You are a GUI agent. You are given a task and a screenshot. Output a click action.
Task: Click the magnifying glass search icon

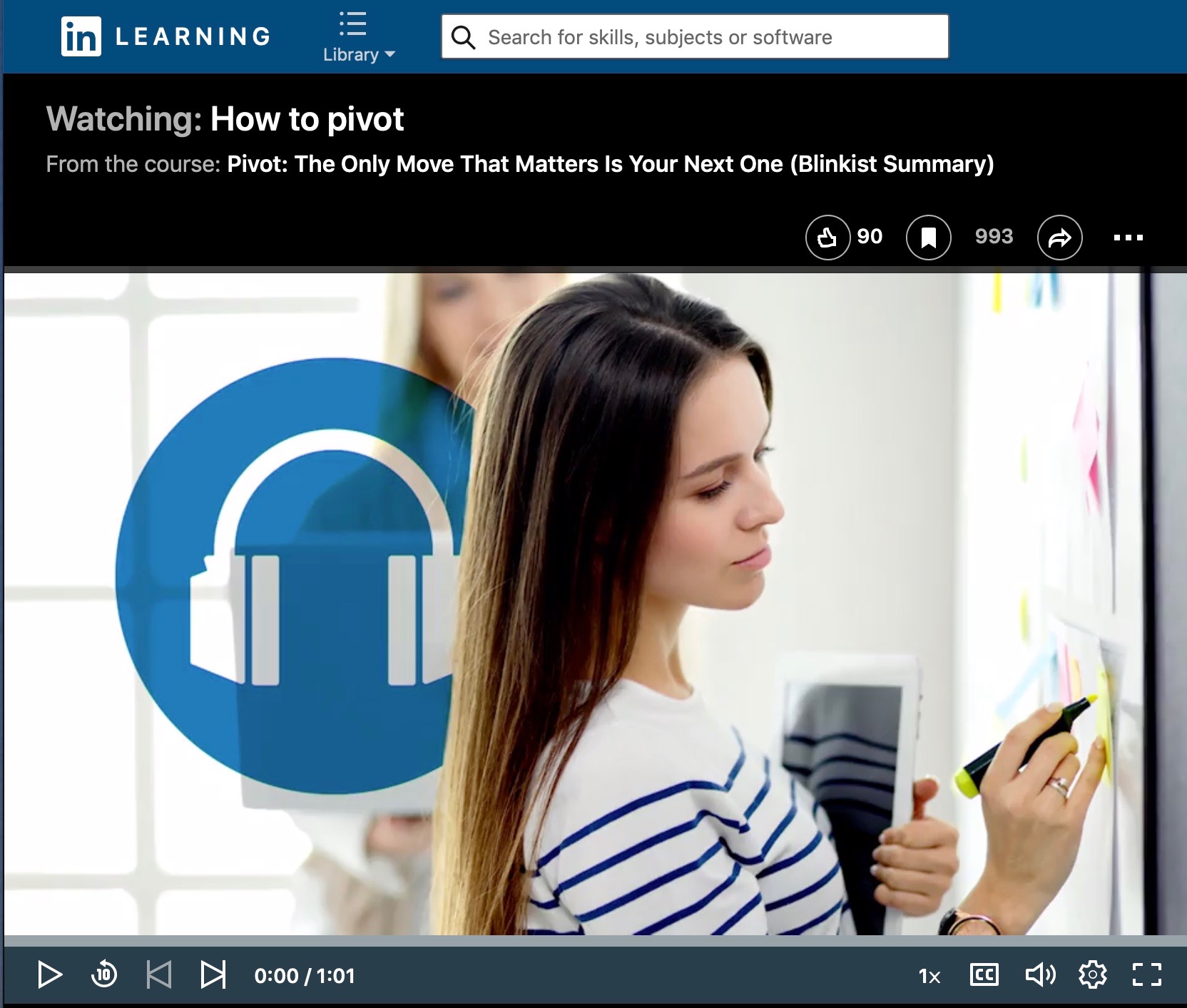click(464, 37)
